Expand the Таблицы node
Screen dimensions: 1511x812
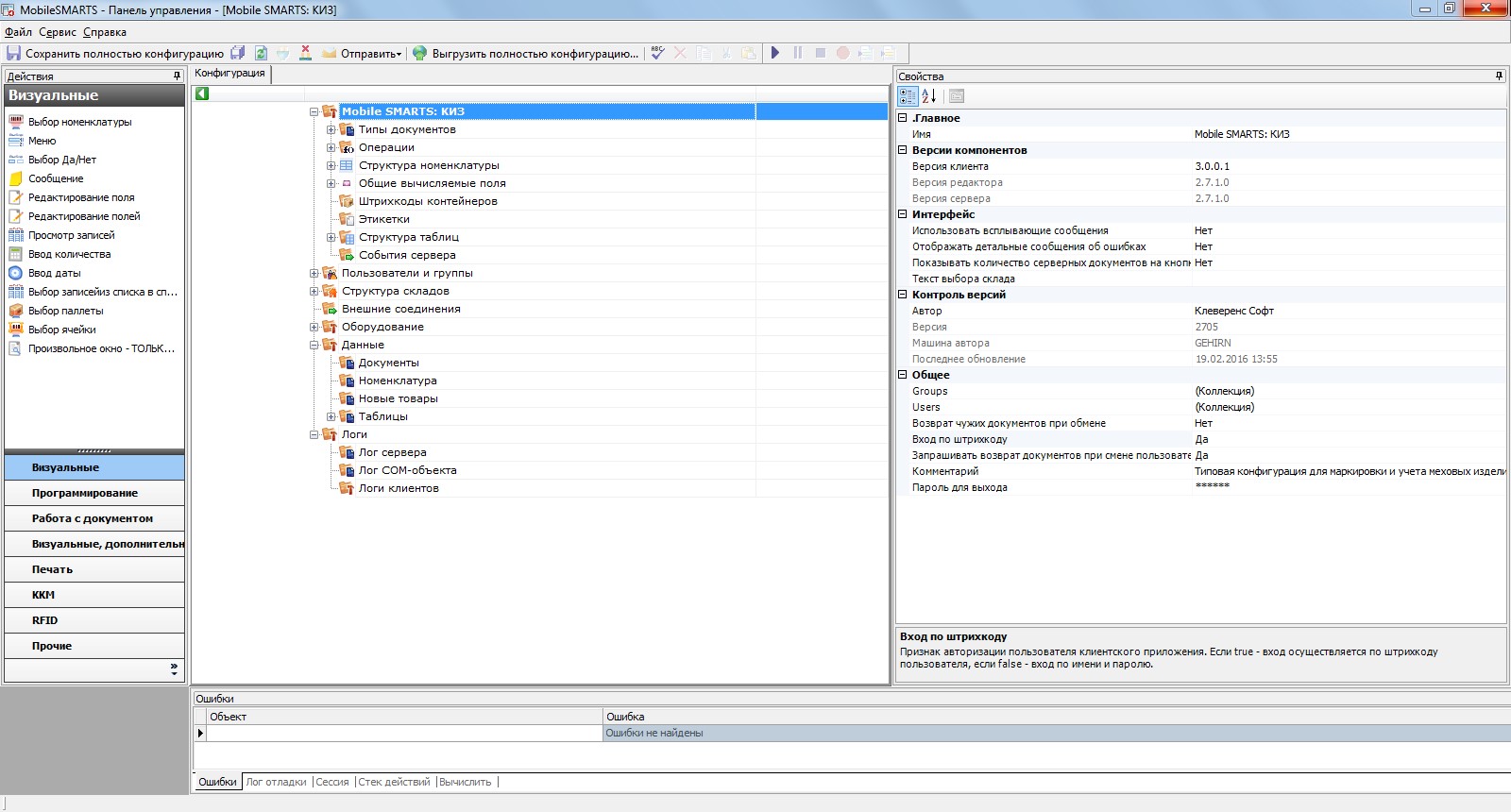(x=331, y=416)
